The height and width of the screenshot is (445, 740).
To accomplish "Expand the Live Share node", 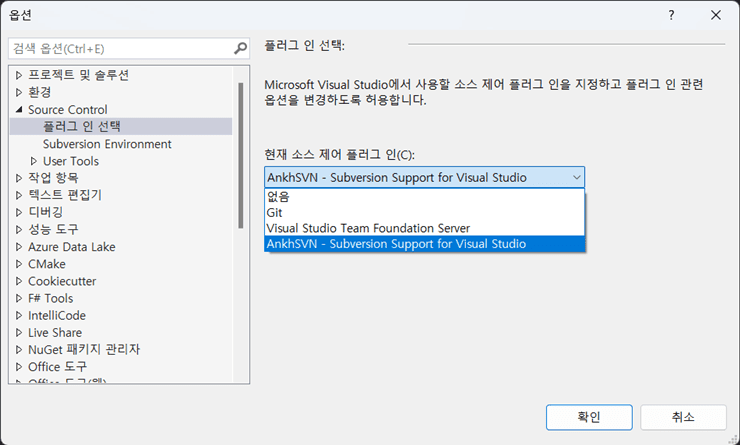I will click(19, 332).
